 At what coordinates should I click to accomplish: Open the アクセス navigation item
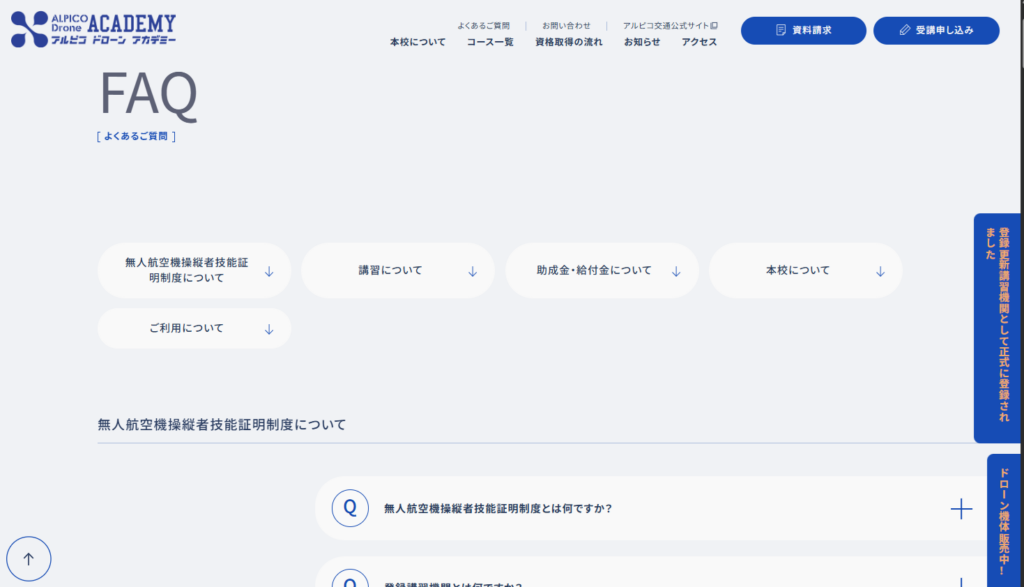(x=699, y=42)
